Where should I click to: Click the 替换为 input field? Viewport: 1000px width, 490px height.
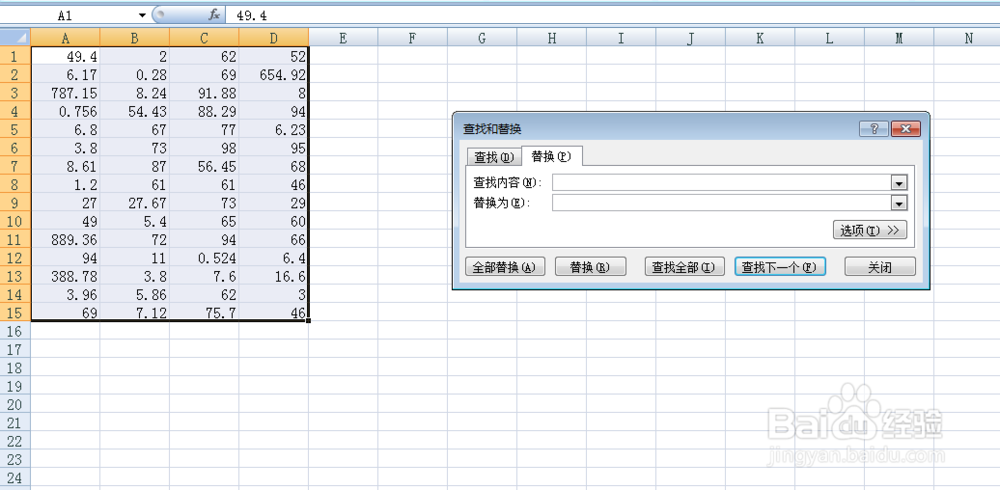[723, 203]
